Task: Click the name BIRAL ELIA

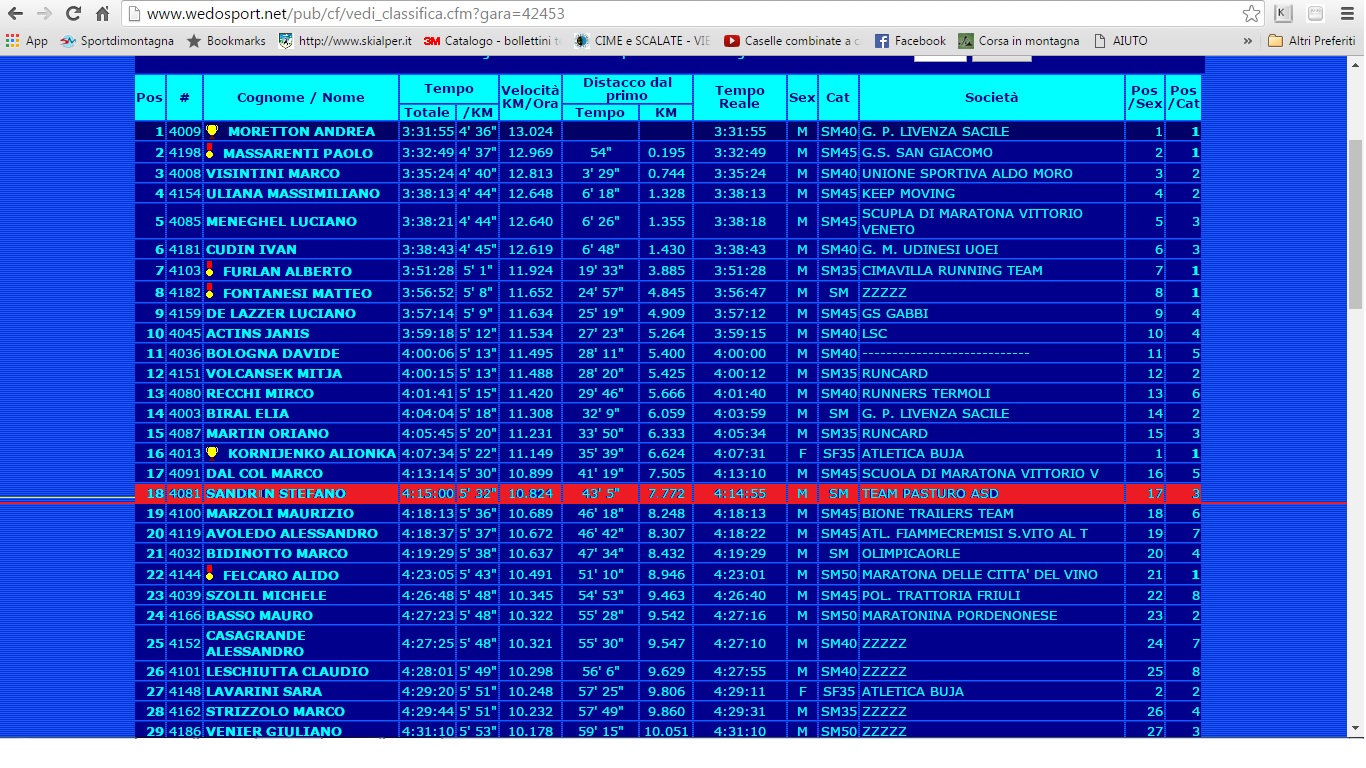Action: (248, 413)
